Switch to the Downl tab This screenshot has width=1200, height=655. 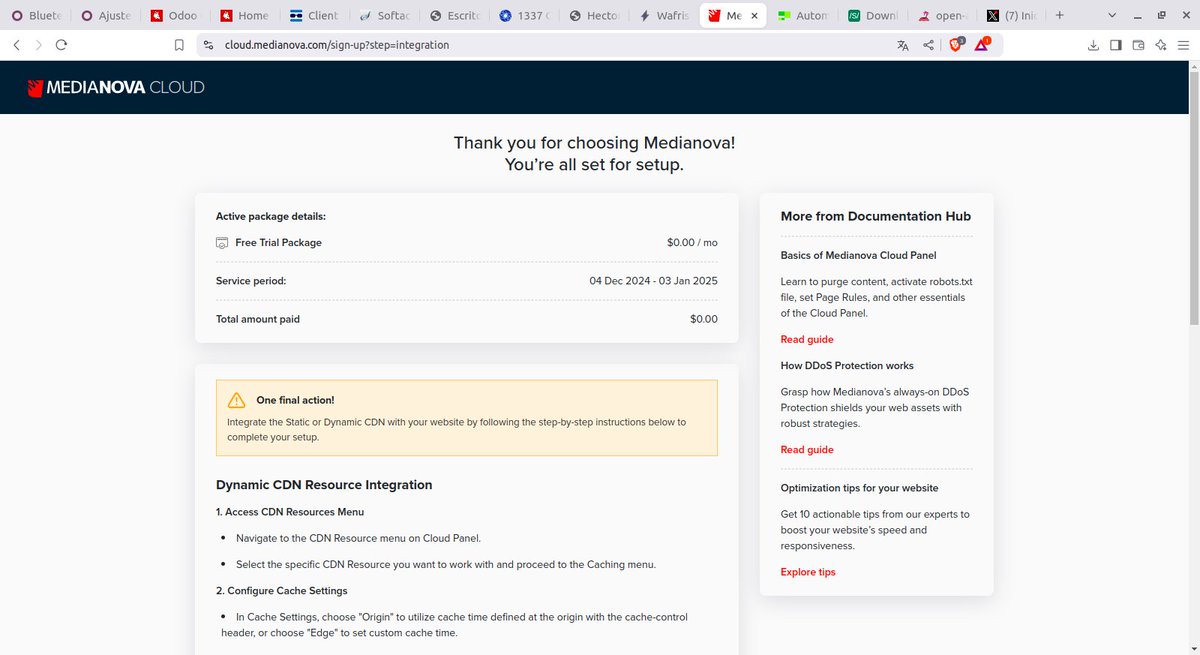[x=871, y=16]
